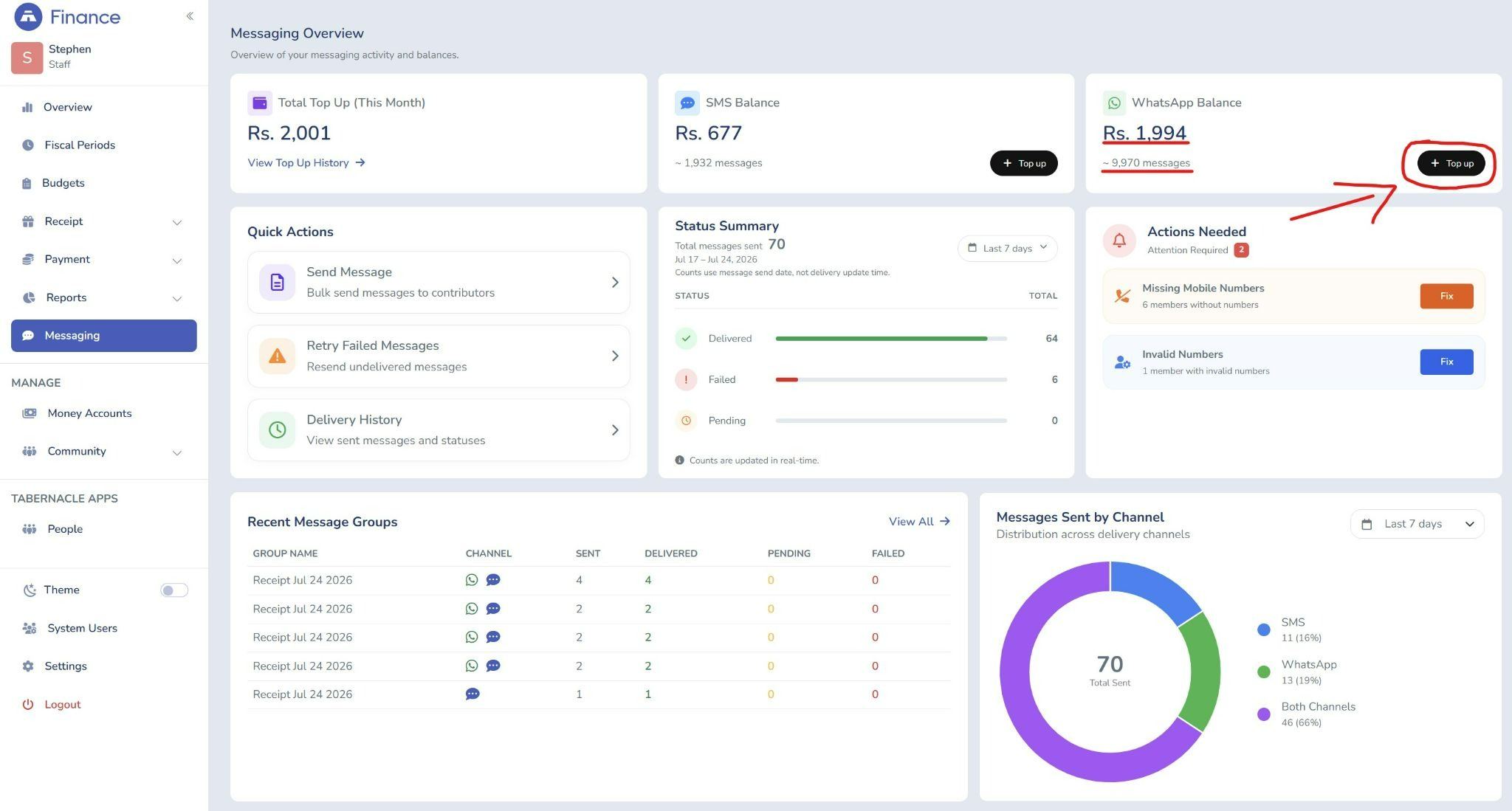This screenshot has height=811, width=1512.
Task: Open Stephen's profile avatar
Action: click(27, 58)
